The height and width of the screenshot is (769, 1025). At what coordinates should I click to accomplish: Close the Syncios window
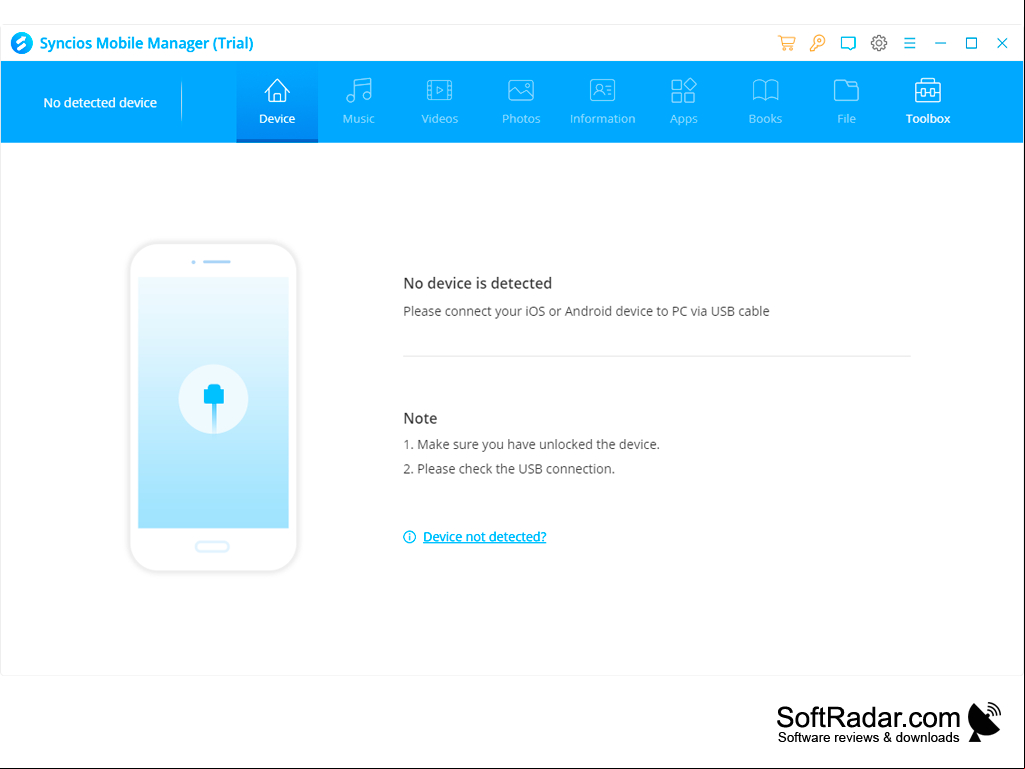pos(1002,43)
